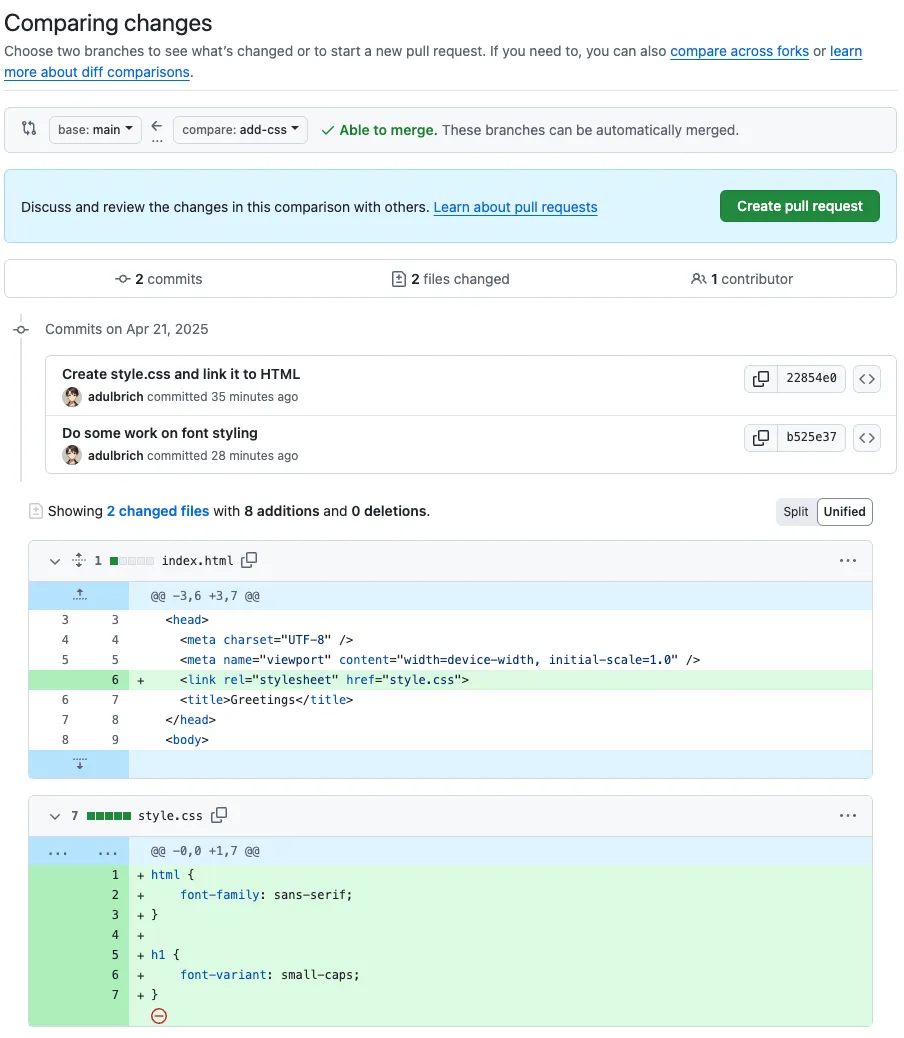Click the Create pull request button
The height and width of the screenshot is (1038, 904).
(799, 207)
